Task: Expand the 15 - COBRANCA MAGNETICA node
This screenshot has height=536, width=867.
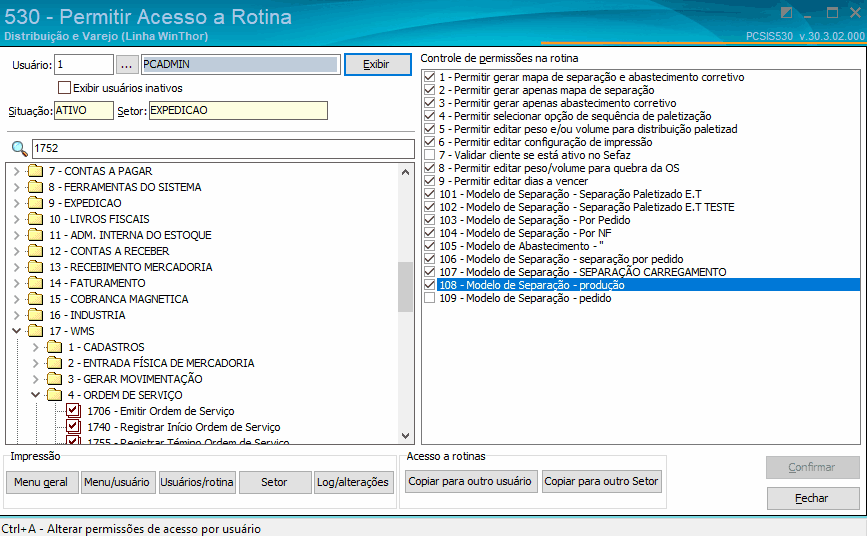Action: tap(17, 299)
